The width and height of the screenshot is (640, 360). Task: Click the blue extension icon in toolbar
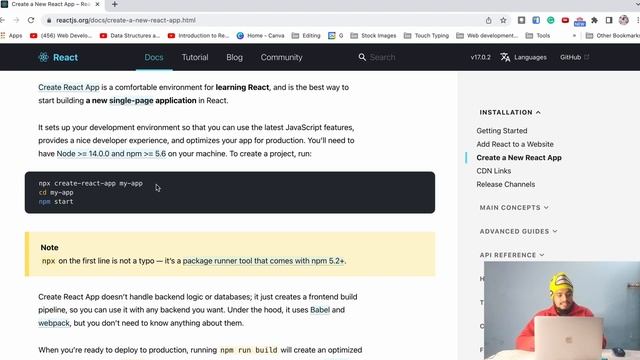536,20
